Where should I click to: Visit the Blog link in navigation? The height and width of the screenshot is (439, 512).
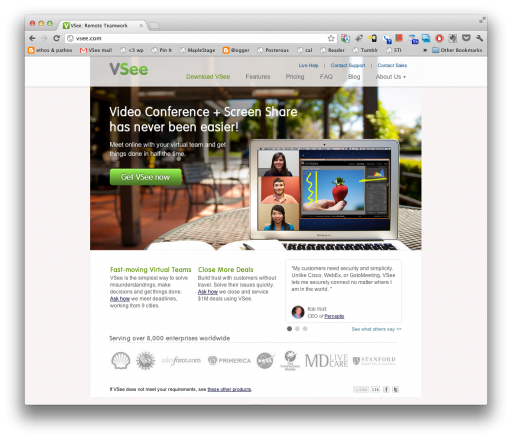click(354, 77)
